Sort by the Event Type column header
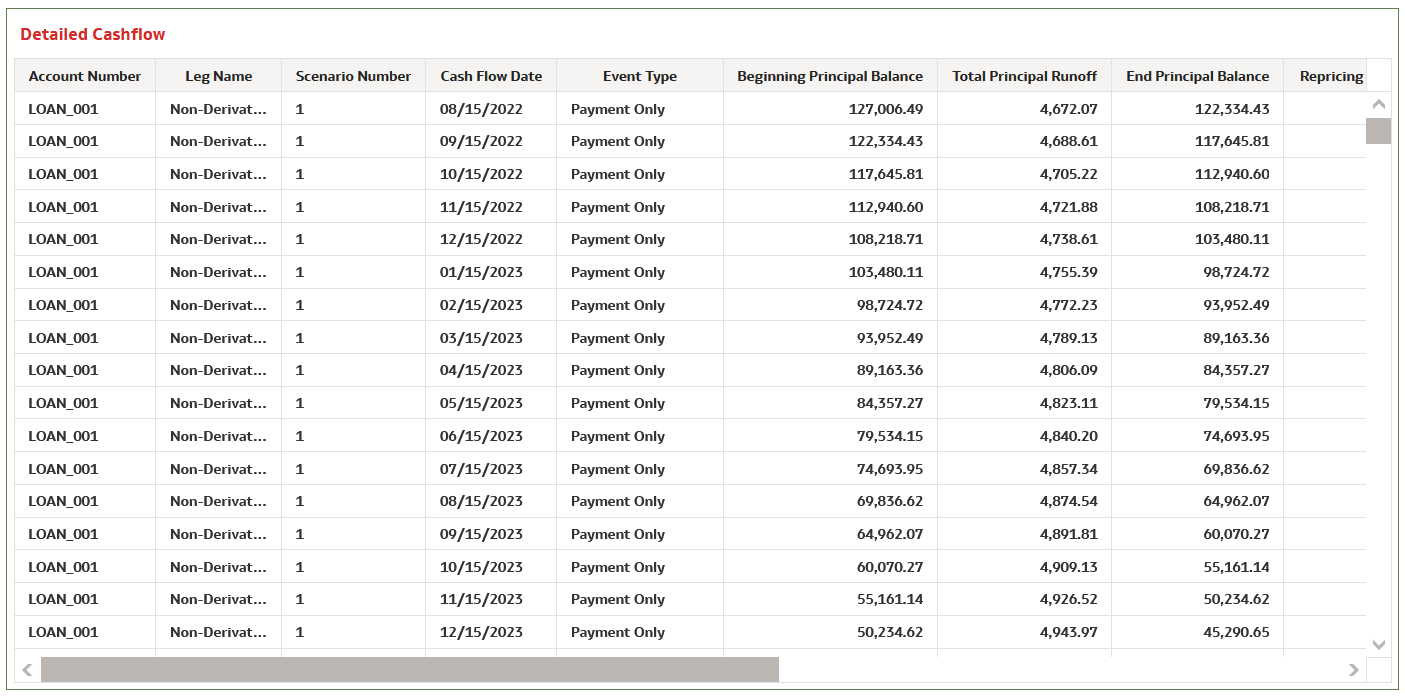 tap(639, 75)
